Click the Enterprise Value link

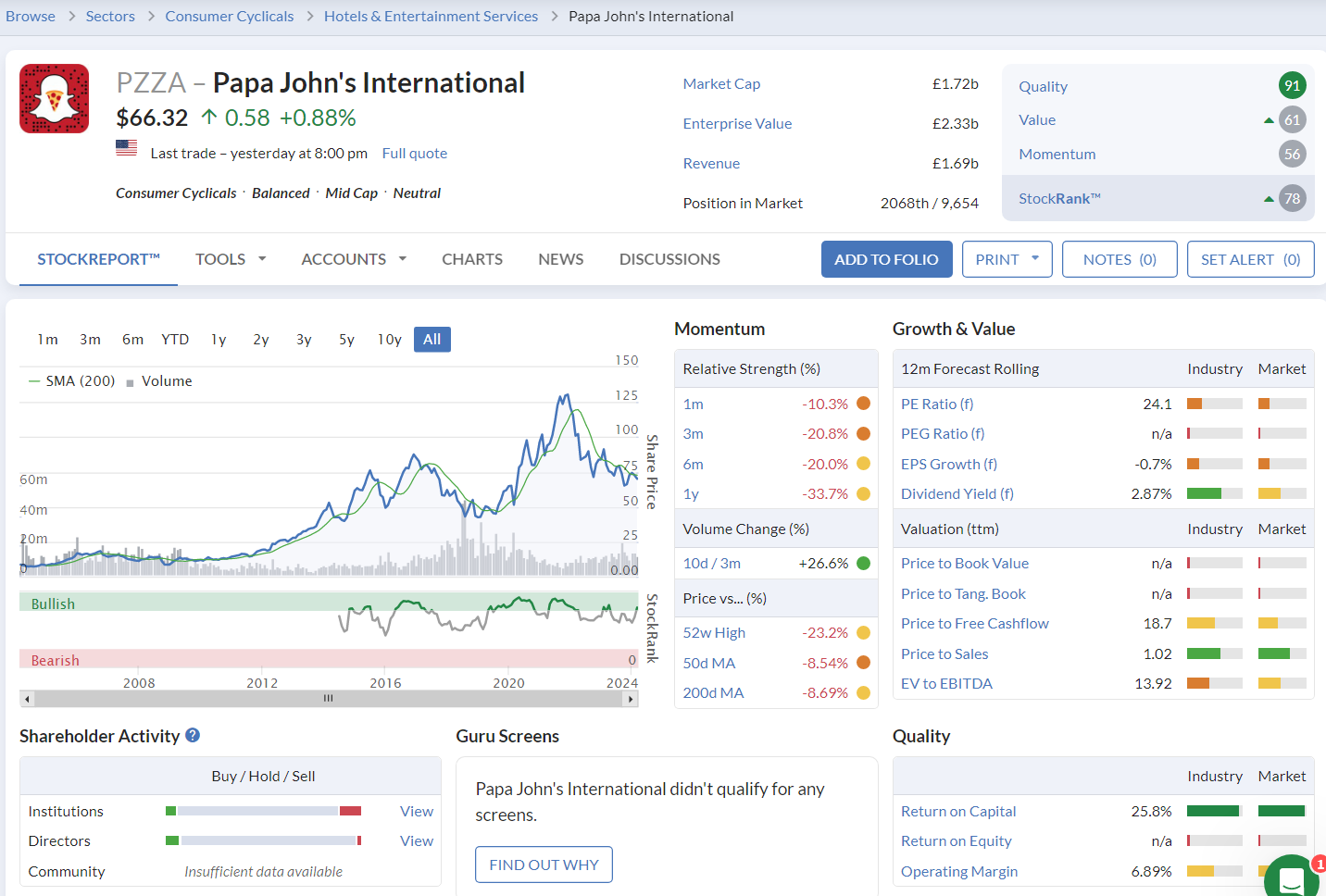737,123
